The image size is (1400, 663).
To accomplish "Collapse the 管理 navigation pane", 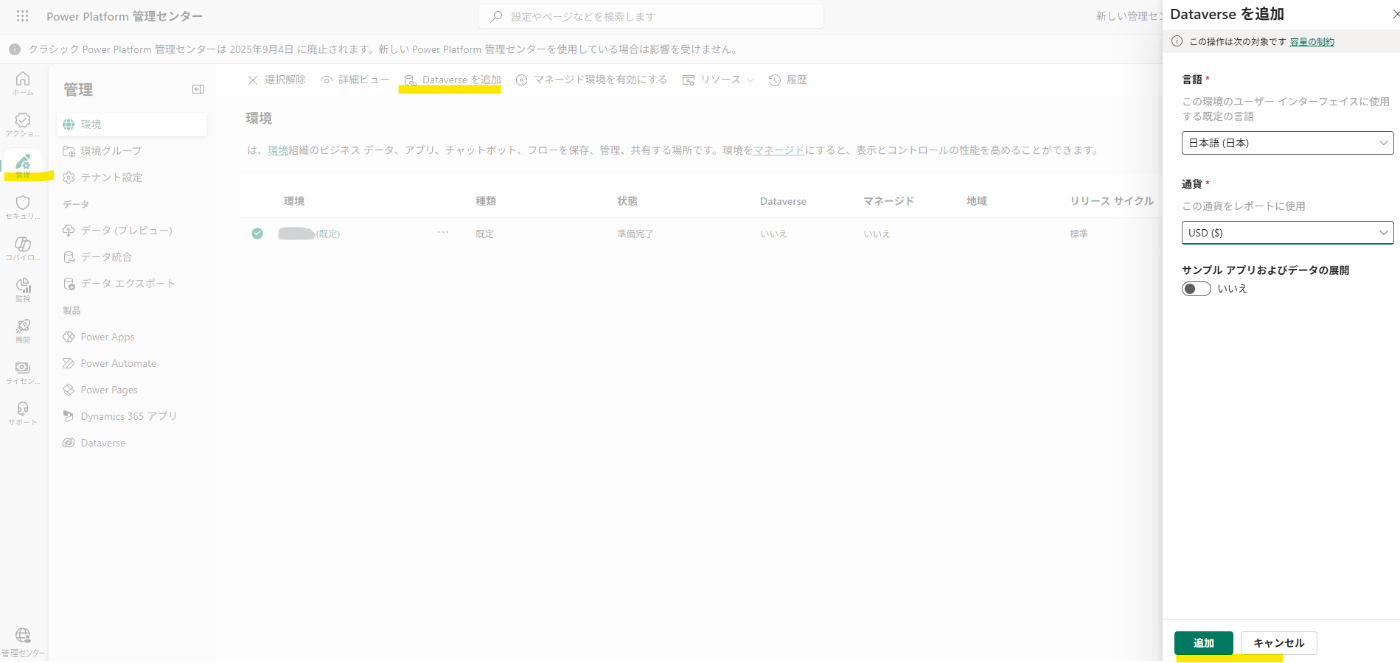I will point(198,89).
